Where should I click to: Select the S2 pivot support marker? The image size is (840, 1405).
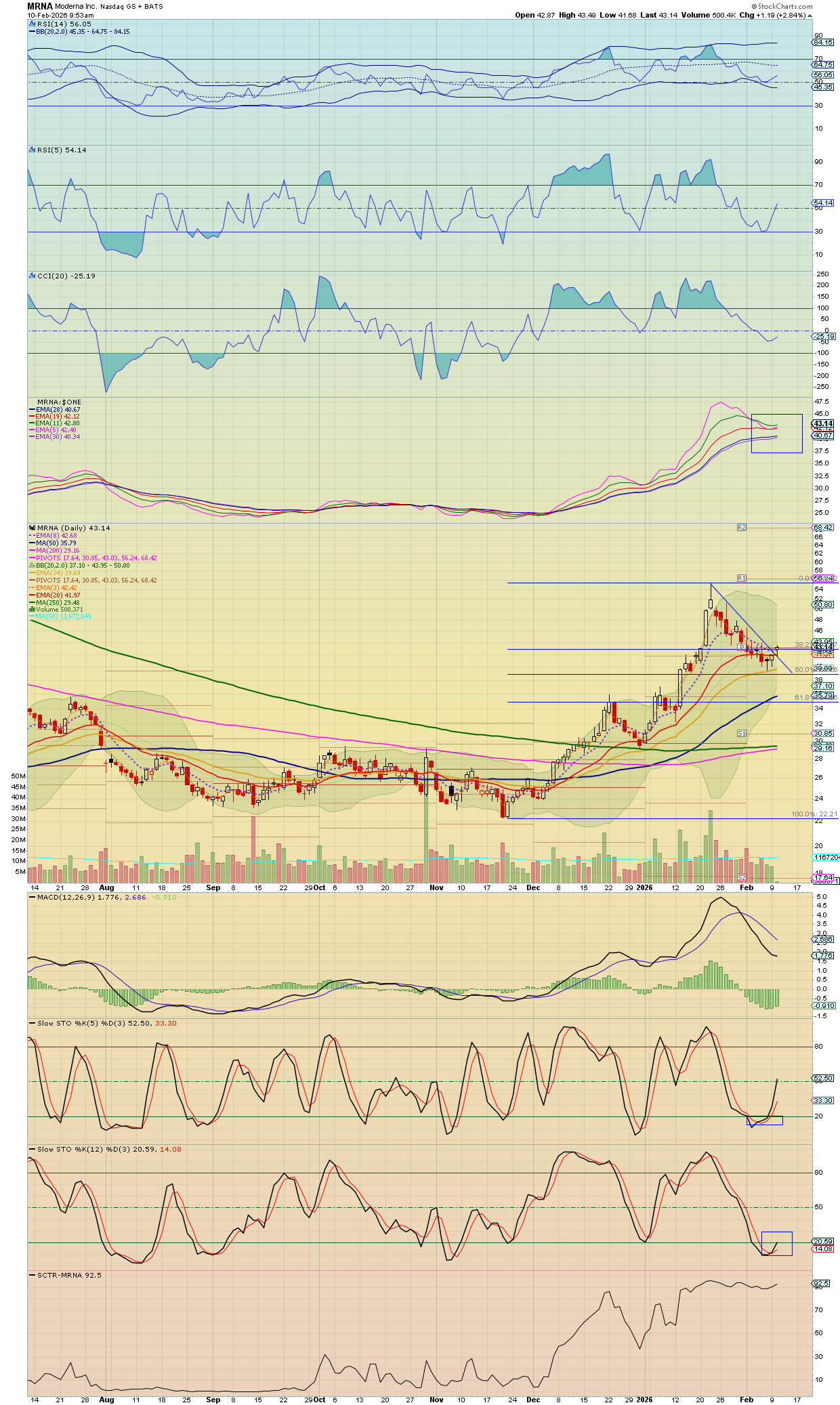(742, 878)
